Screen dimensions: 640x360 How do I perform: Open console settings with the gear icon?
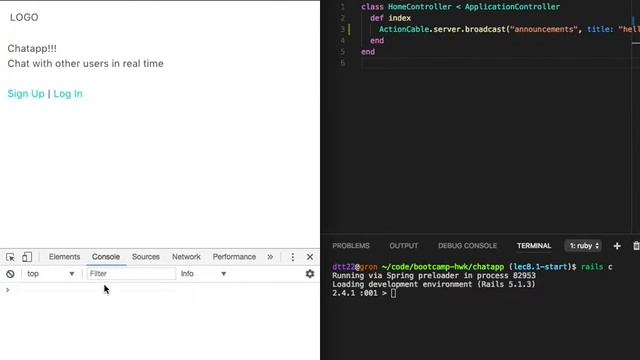pyautogui.click(x=310, y=273)
